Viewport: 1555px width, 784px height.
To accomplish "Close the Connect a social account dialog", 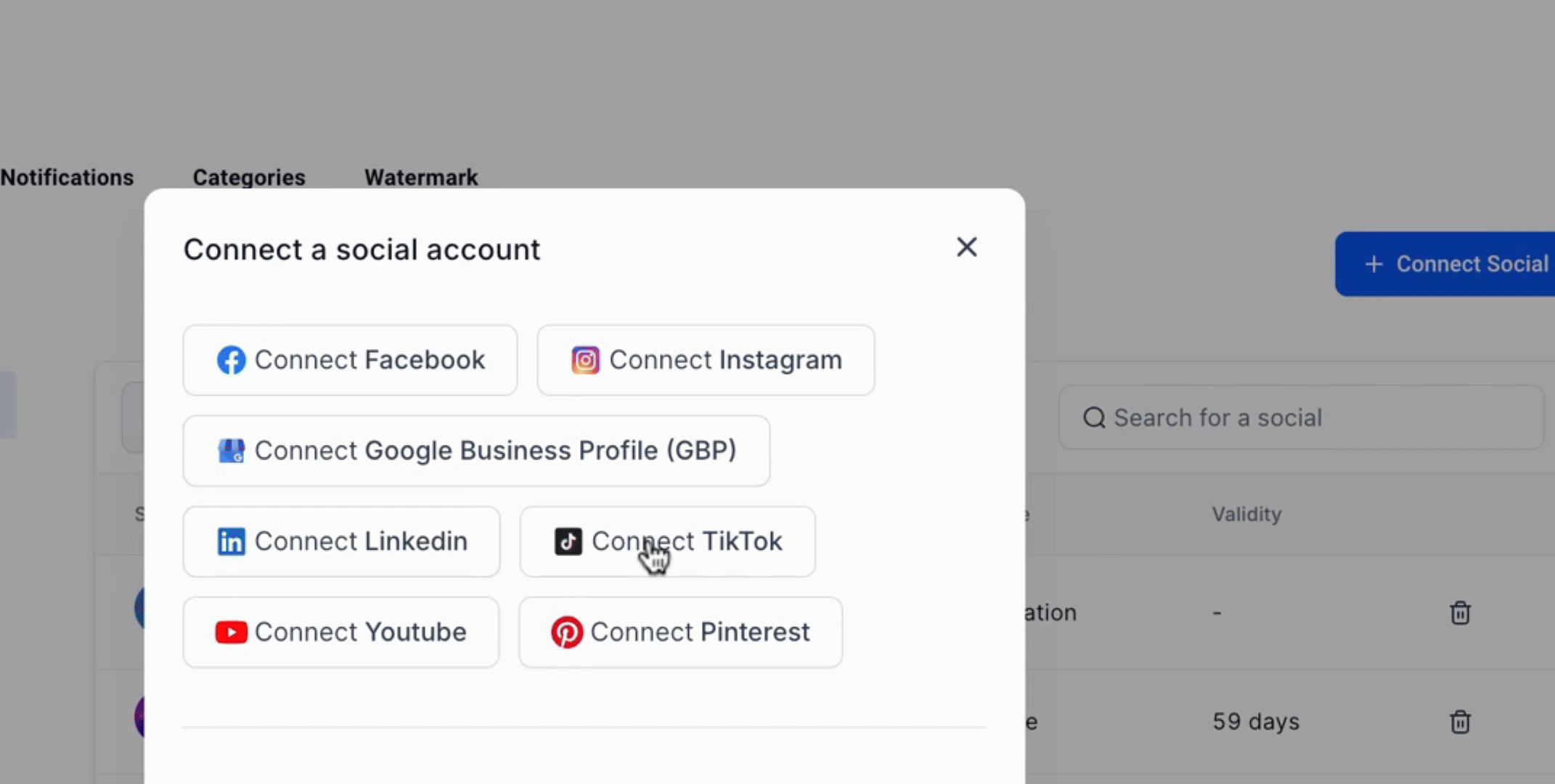I will 966,247.
